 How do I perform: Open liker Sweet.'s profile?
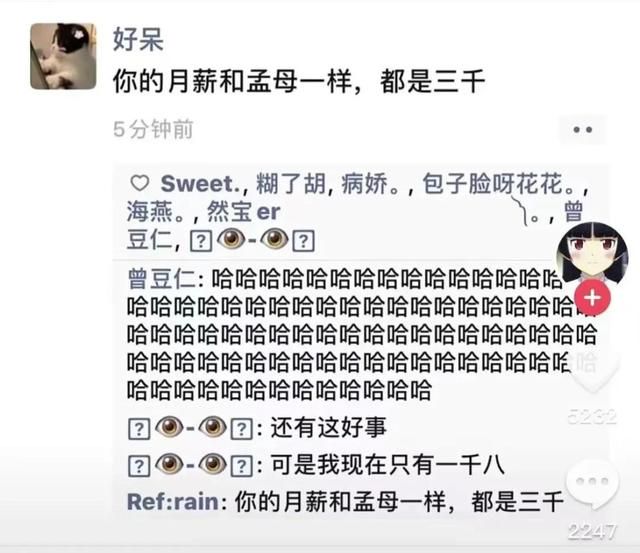coord(201,184)
